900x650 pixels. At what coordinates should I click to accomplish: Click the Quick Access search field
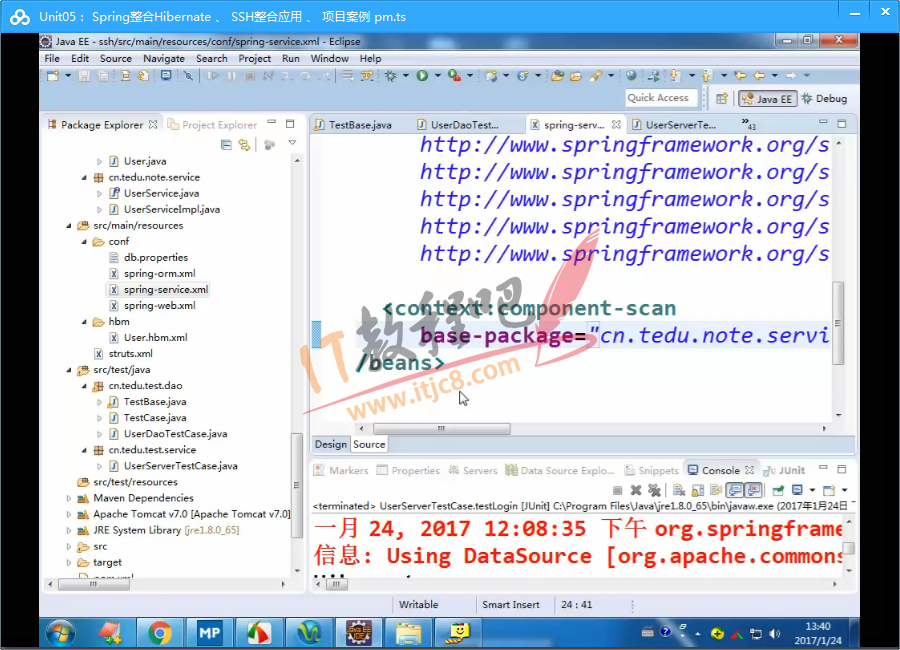coord(661,98)
